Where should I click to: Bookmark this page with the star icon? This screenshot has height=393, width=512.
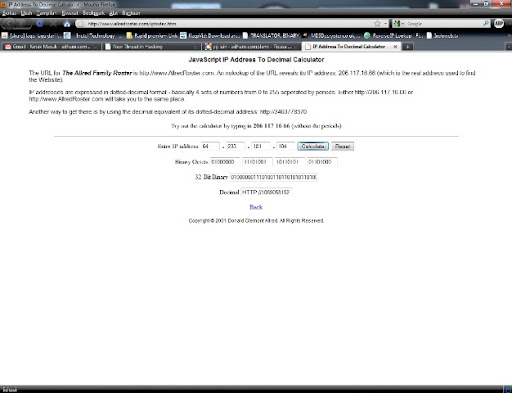(377, 24)
